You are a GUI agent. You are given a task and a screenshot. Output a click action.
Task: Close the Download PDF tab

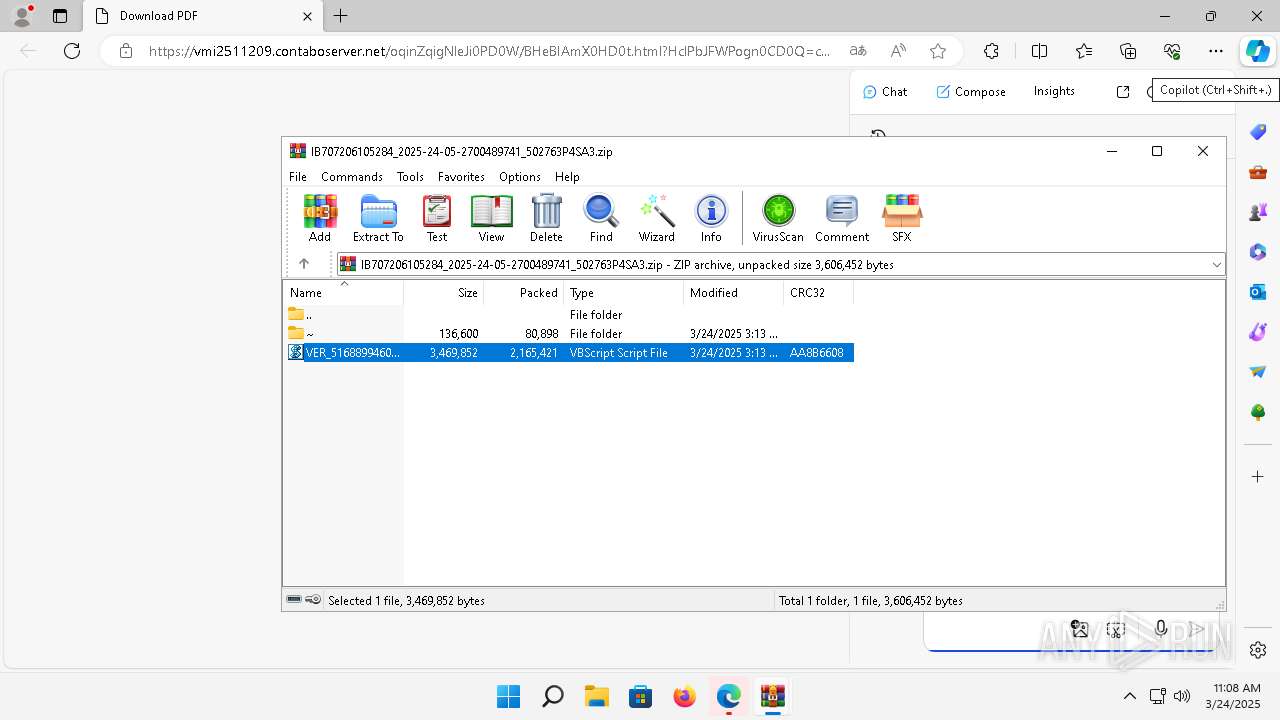click(308, 16)
